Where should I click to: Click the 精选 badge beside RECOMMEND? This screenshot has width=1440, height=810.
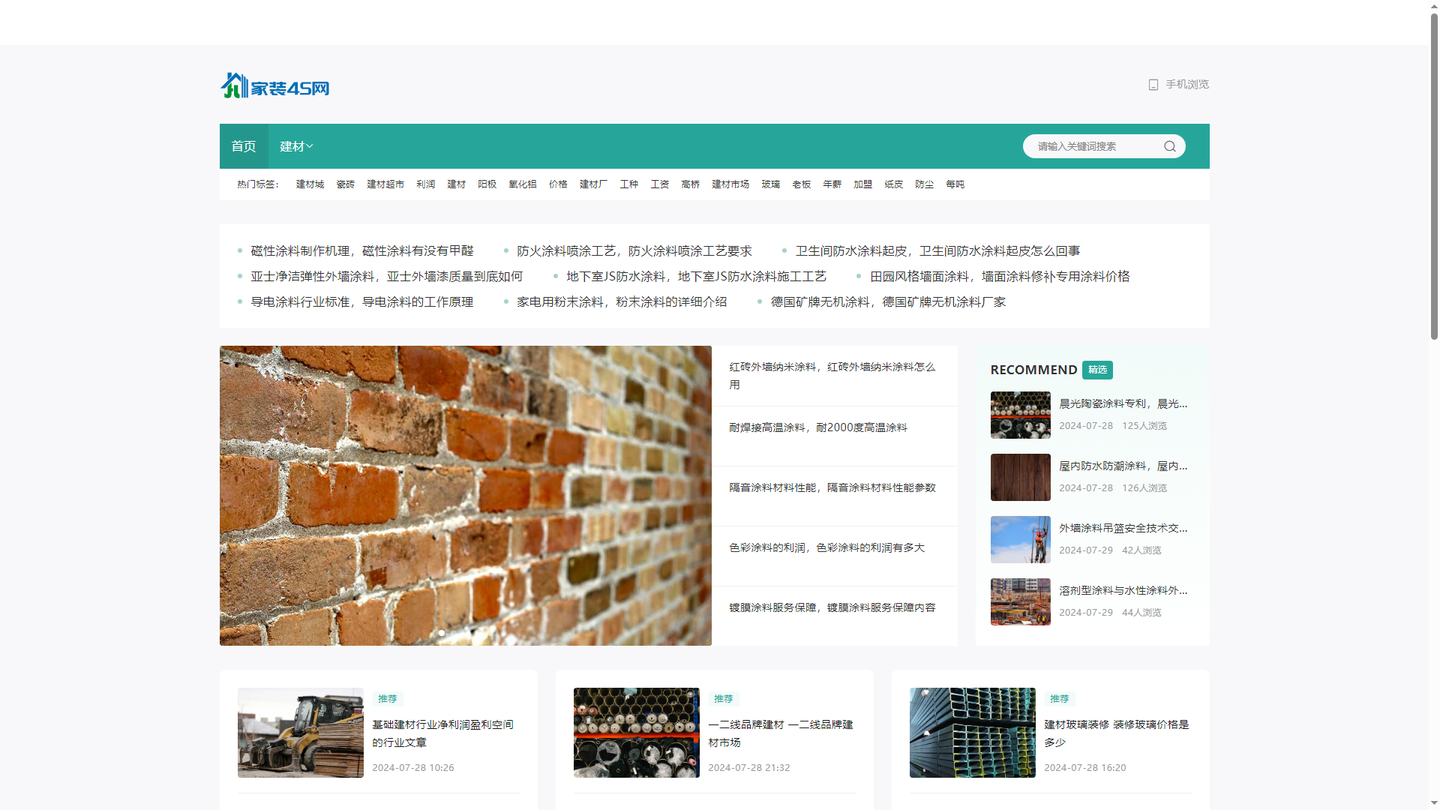[x=1098, y=370]
